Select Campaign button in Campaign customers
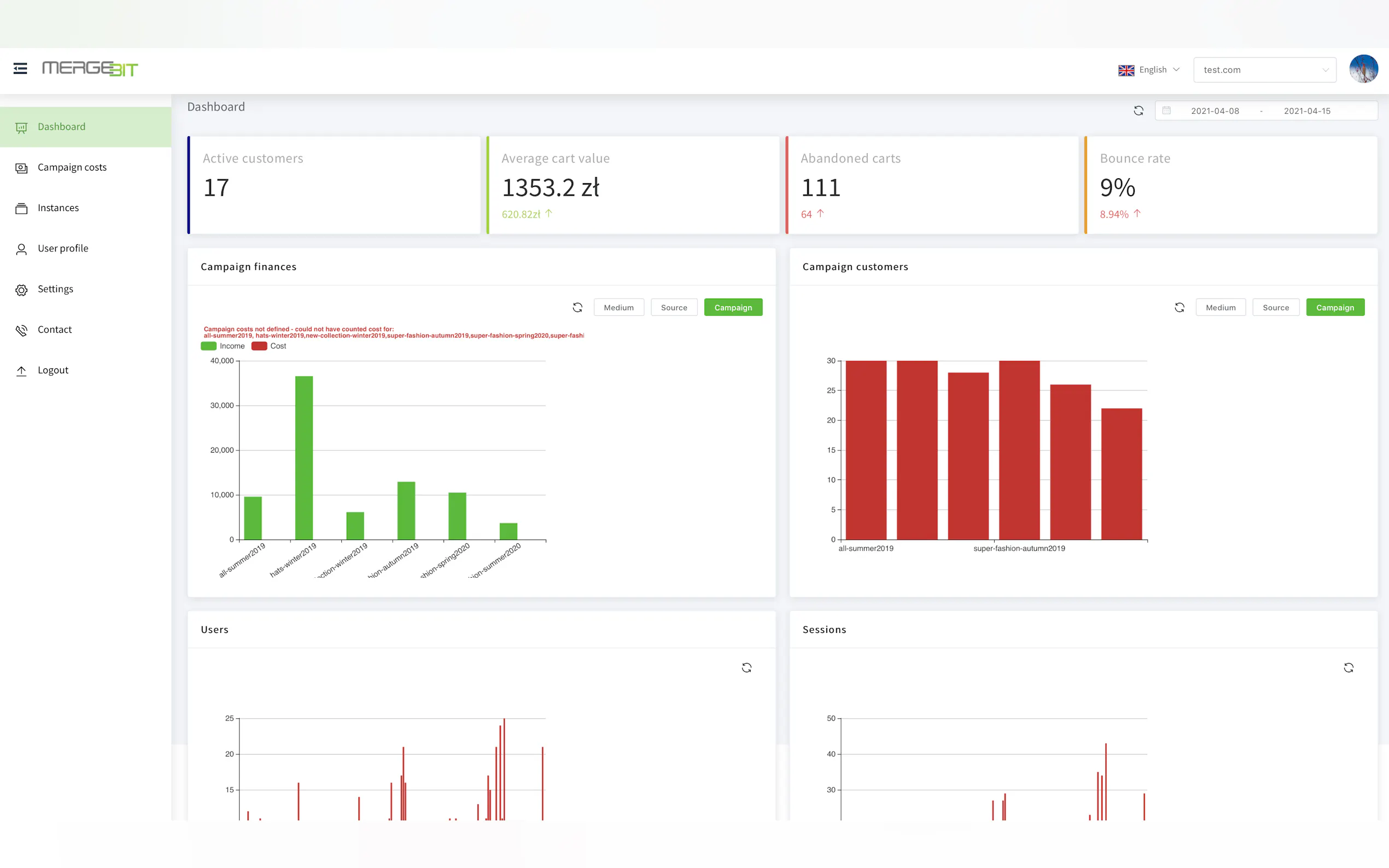Viewport: 1389px width, 868px height. (1334, 308)
